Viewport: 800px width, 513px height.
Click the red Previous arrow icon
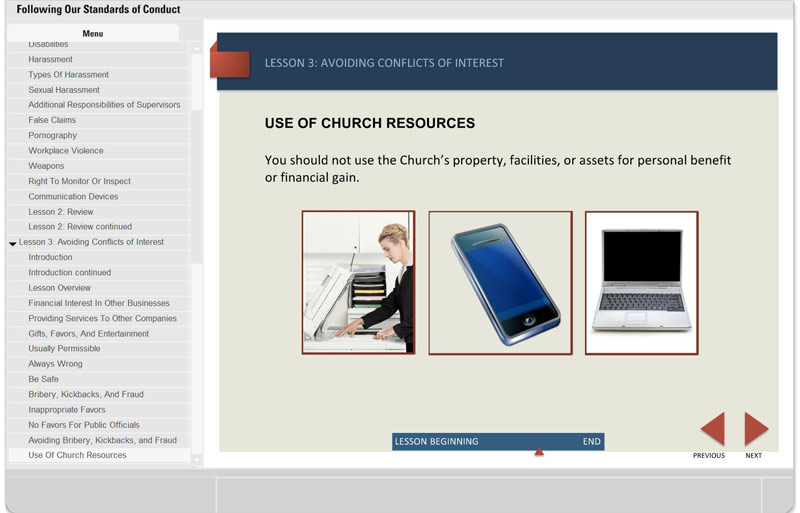pos(713,429)
